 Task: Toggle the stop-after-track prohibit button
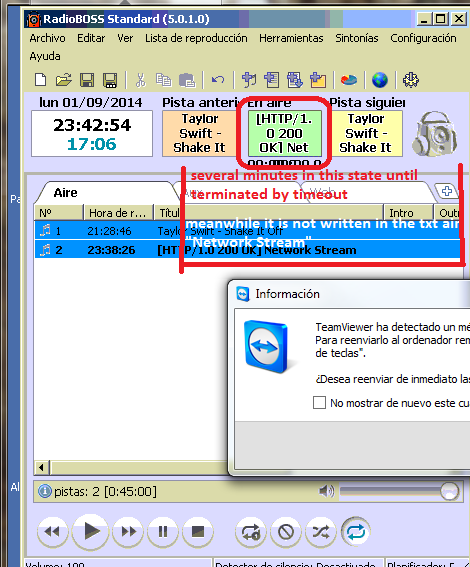pos(286,532)
